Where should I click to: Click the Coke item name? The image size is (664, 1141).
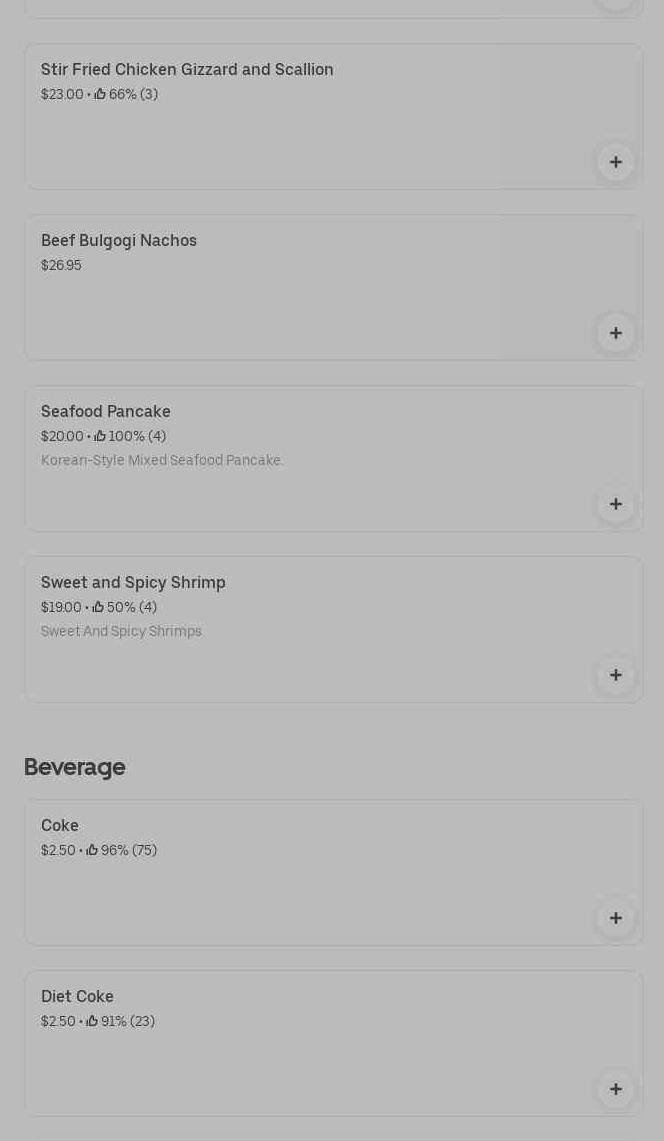tap(60, 826)
